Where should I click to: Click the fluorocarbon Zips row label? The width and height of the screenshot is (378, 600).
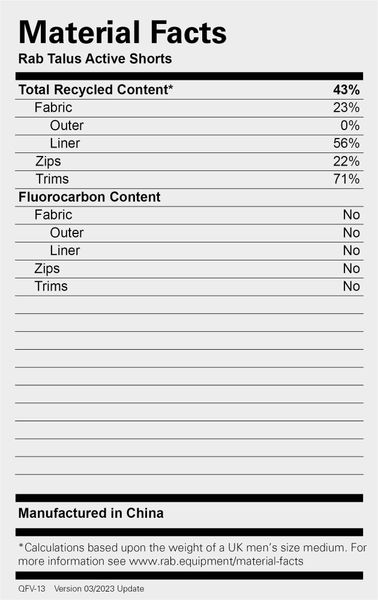point(47,269)
